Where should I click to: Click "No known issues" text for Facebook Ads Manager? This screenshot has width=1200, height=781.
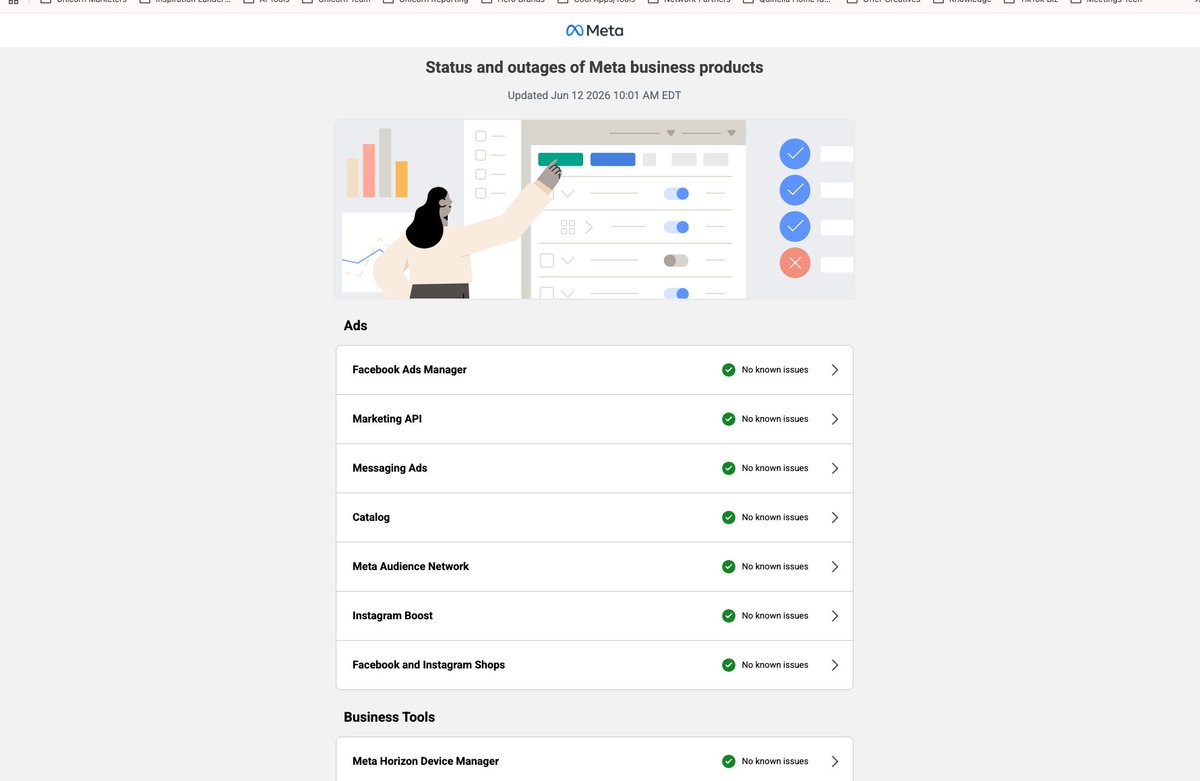[775, 370]
